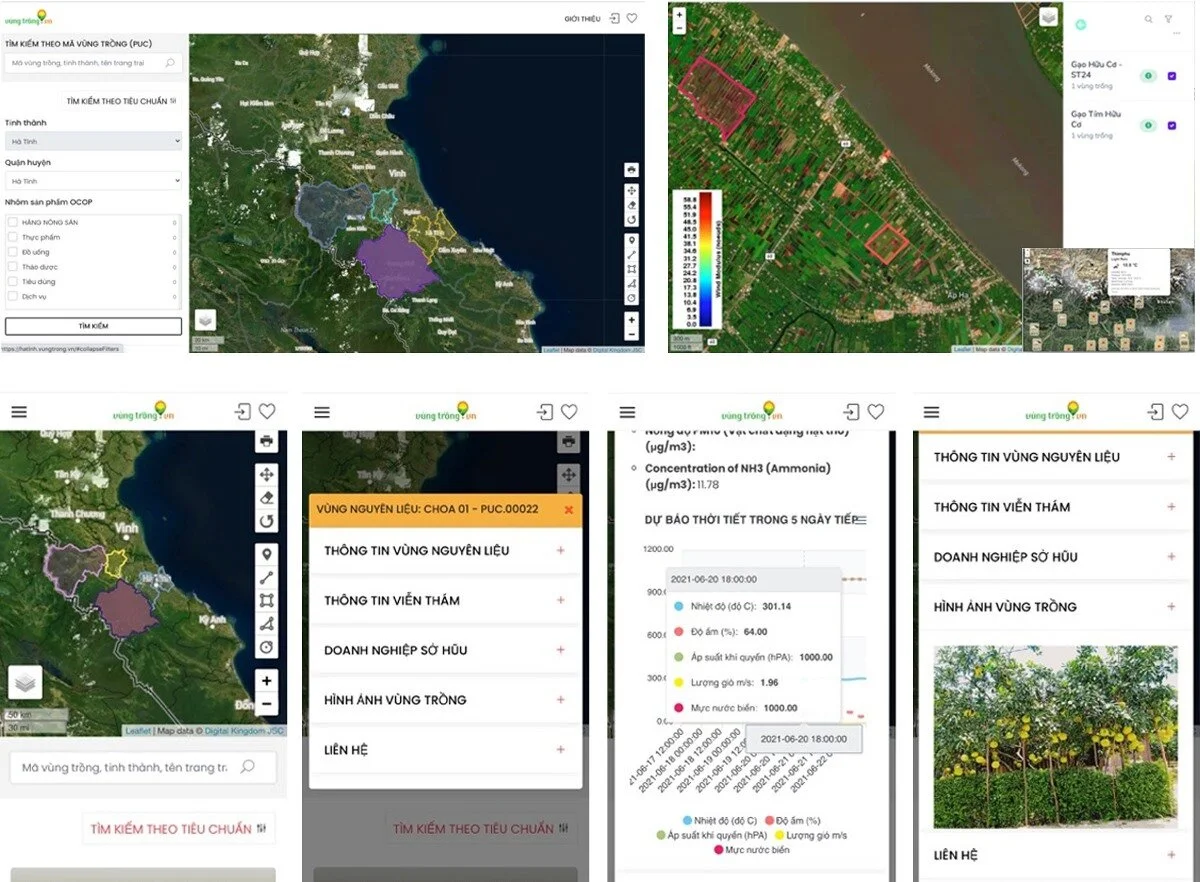Select eraser tool on desktop Hà Tĩnh map
1200x882 pixels.
[632, 205]
